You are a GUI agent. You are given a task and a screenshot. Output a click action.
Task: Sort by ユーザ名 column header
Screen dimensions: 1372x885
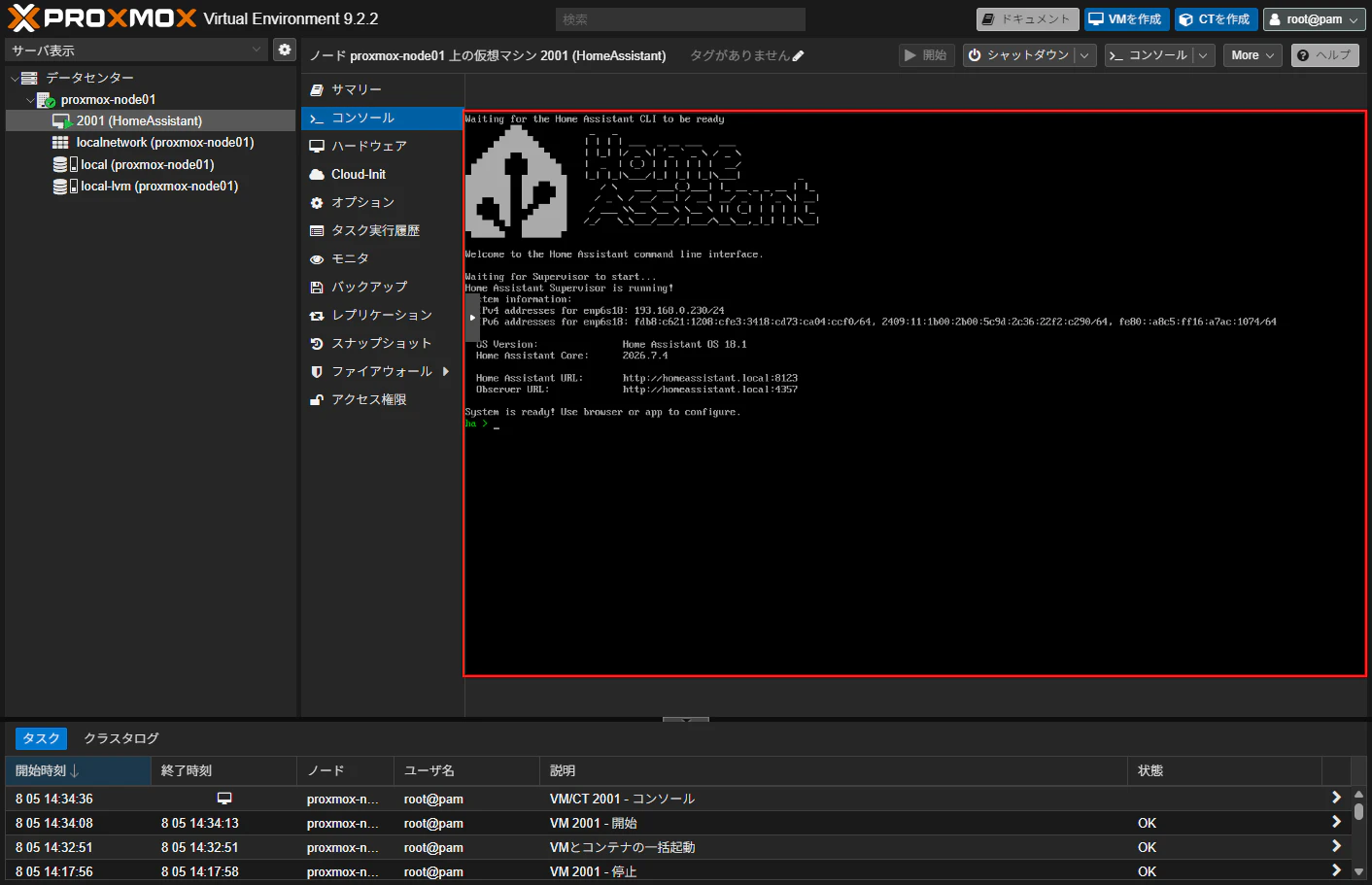466,770
